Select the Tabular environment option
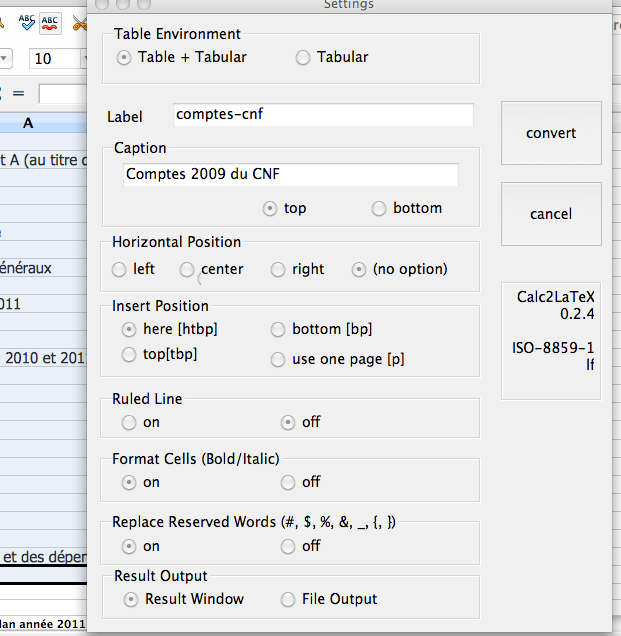Screen dimensions: 621x636 [x=303, y=58]
